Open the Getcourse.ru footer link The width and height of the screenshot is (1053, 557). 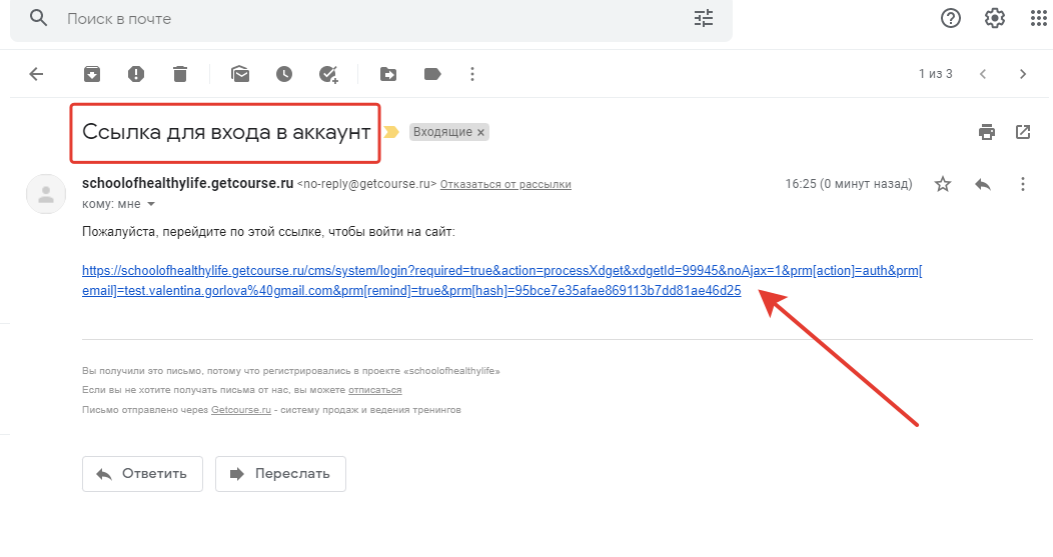click(x=241, y=410)
